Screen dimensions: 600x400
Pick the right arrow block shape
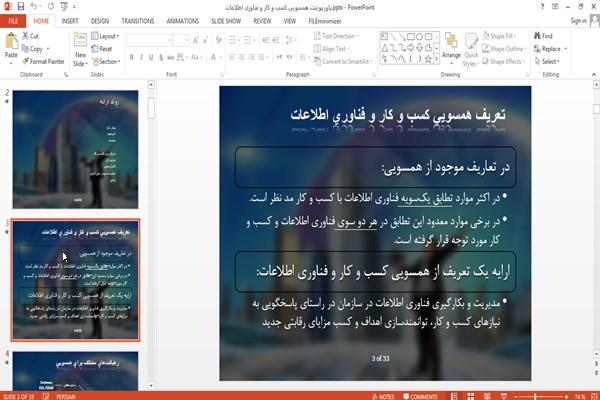point(411,48)
